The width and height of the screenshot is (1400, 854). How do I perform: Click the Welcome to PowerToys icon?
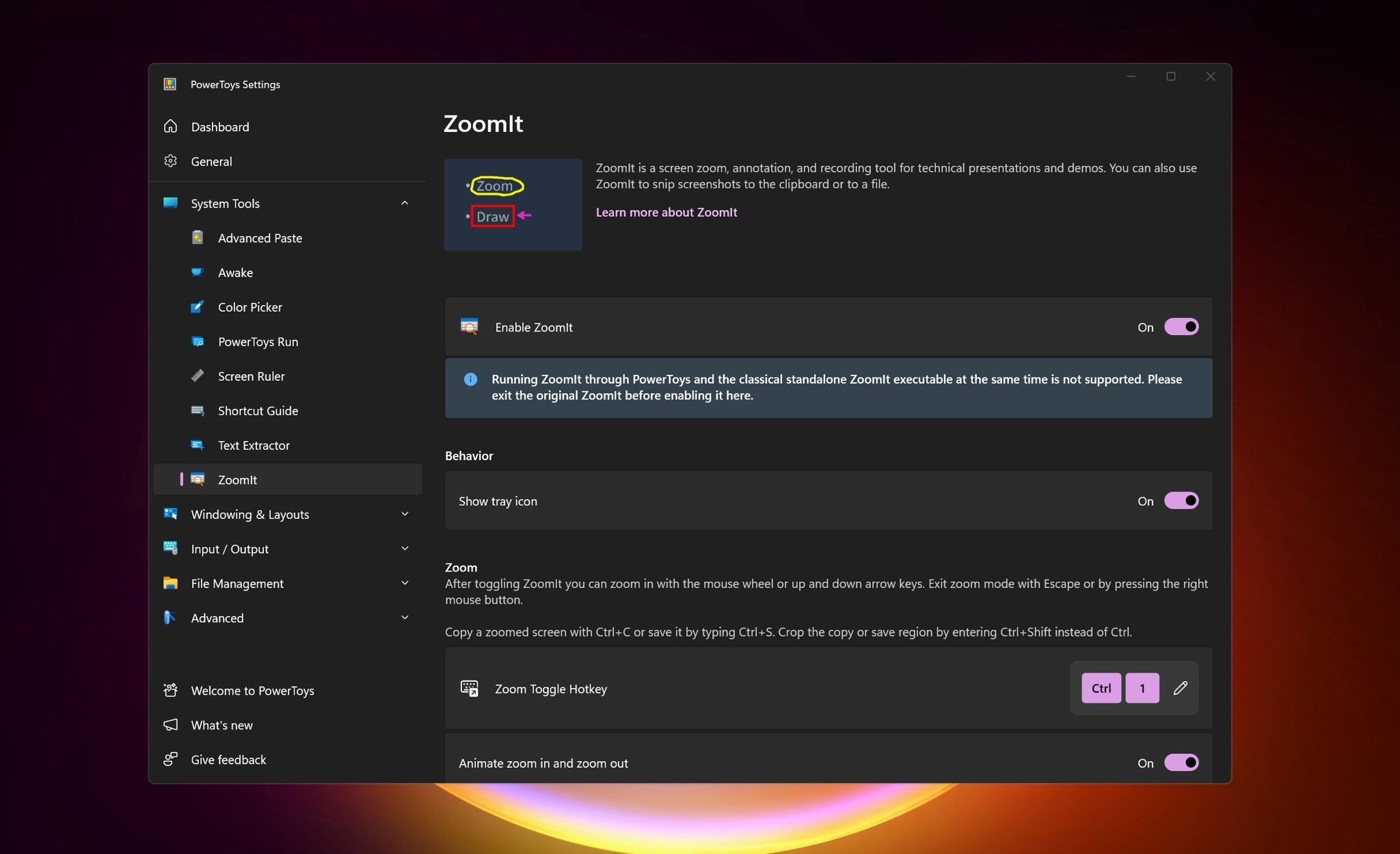(x=170, y=690)
